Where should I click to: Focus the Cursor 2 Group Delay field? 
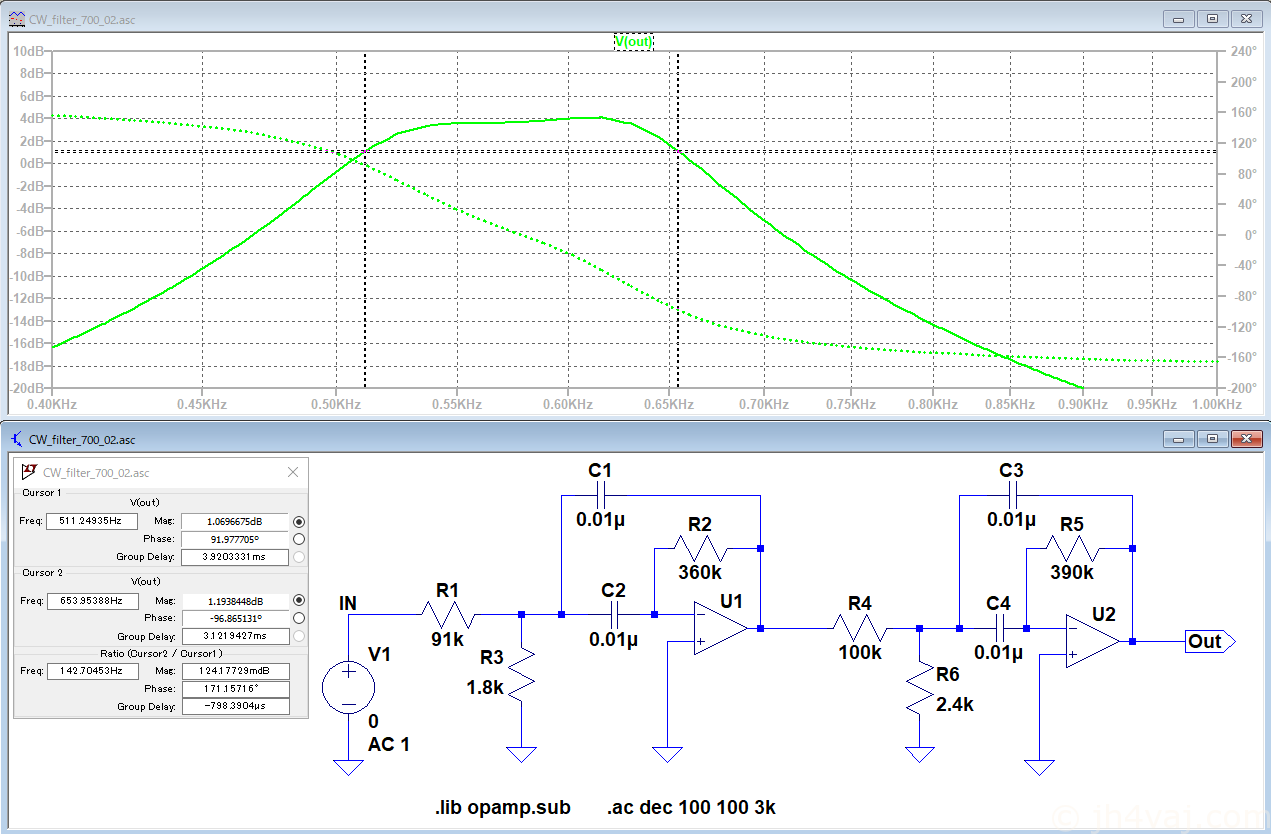click(x=235, y=635)
